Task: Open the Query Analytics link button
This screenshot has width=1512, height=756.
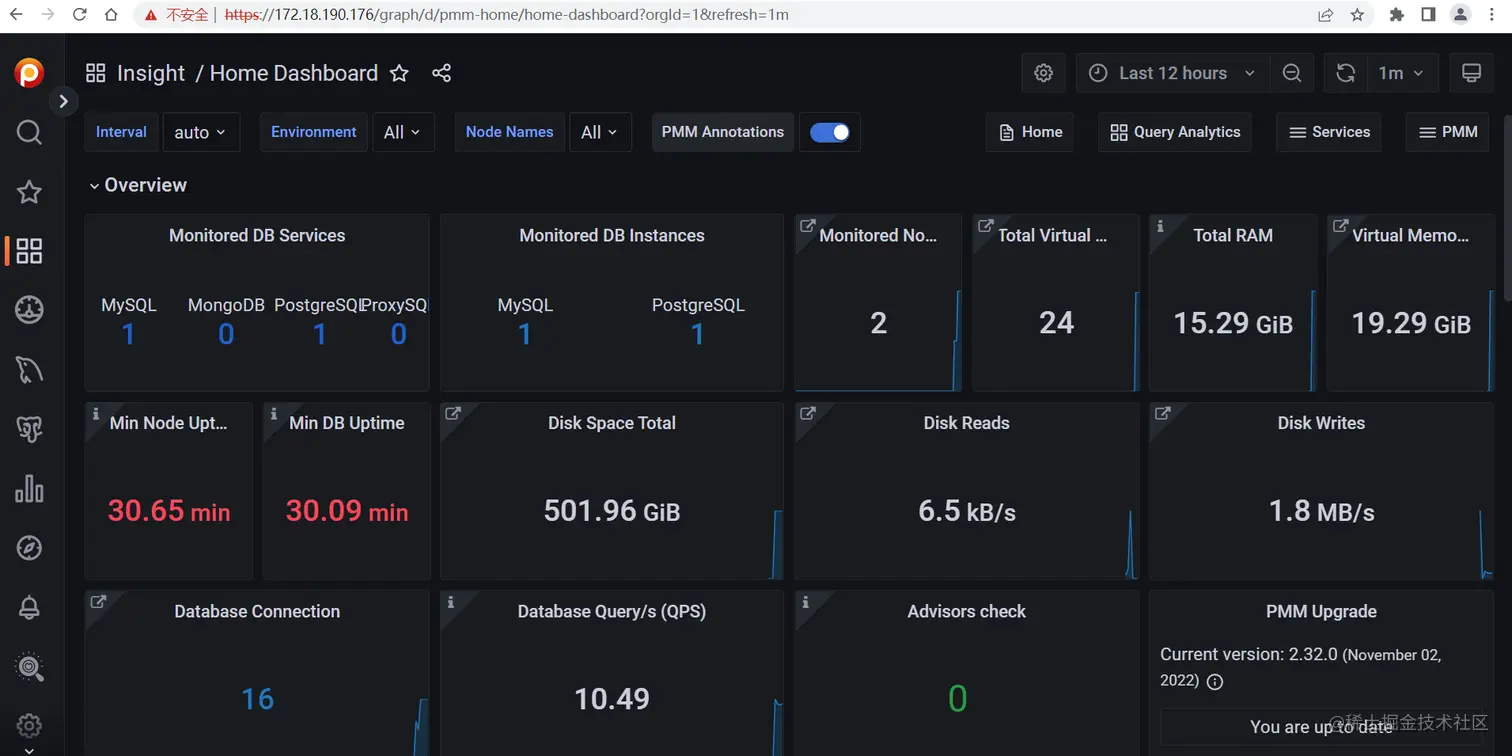Action: tap(1175, 132)
